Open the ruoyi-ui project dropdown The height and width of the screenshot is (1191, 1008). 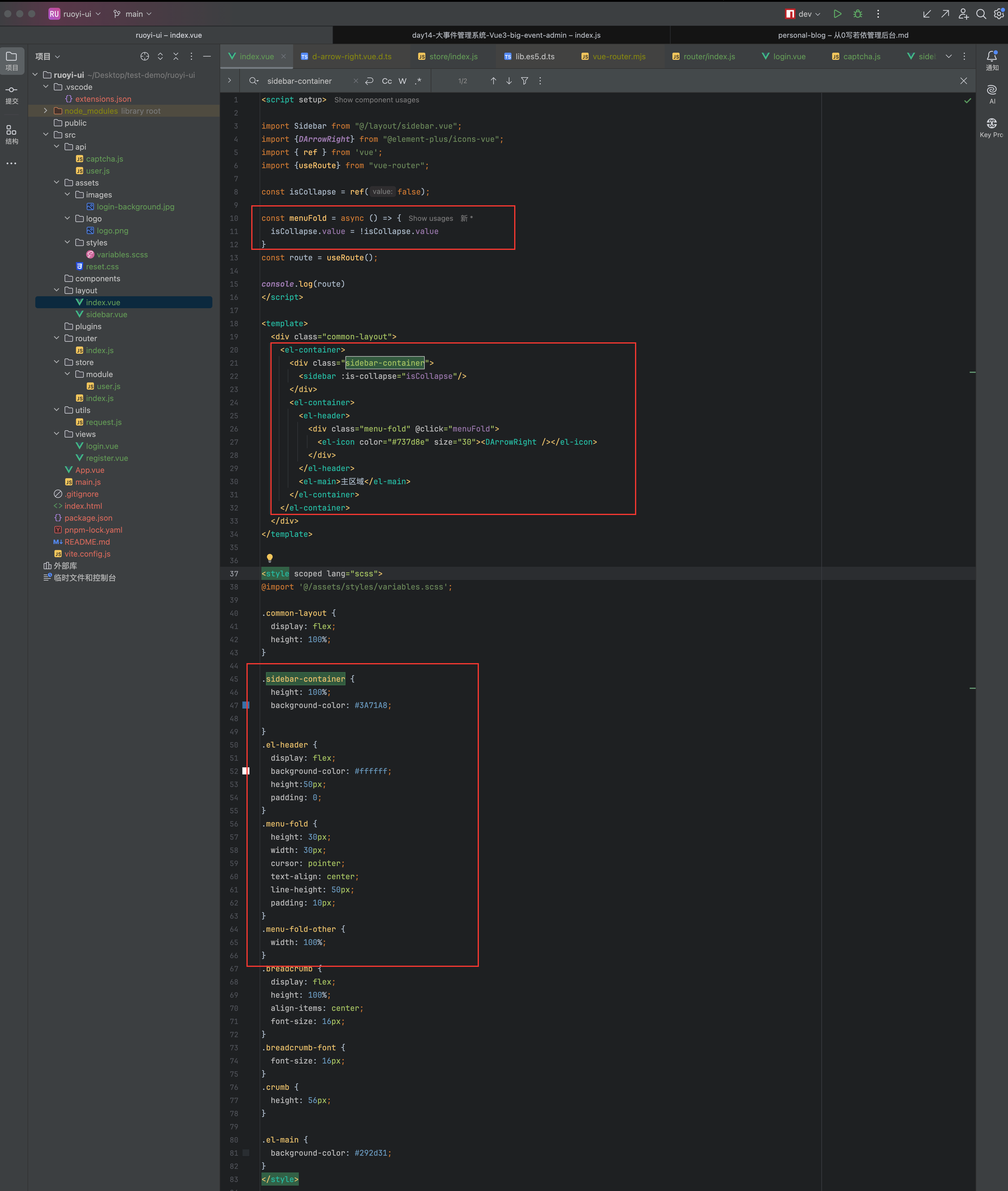tap(75, 14)
